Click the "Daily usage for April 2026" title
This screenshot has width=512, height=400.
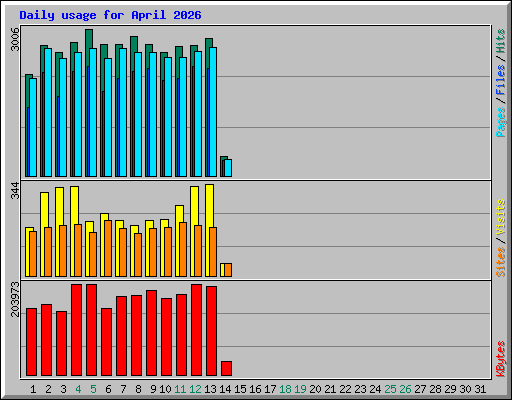(x=110, y=15)
